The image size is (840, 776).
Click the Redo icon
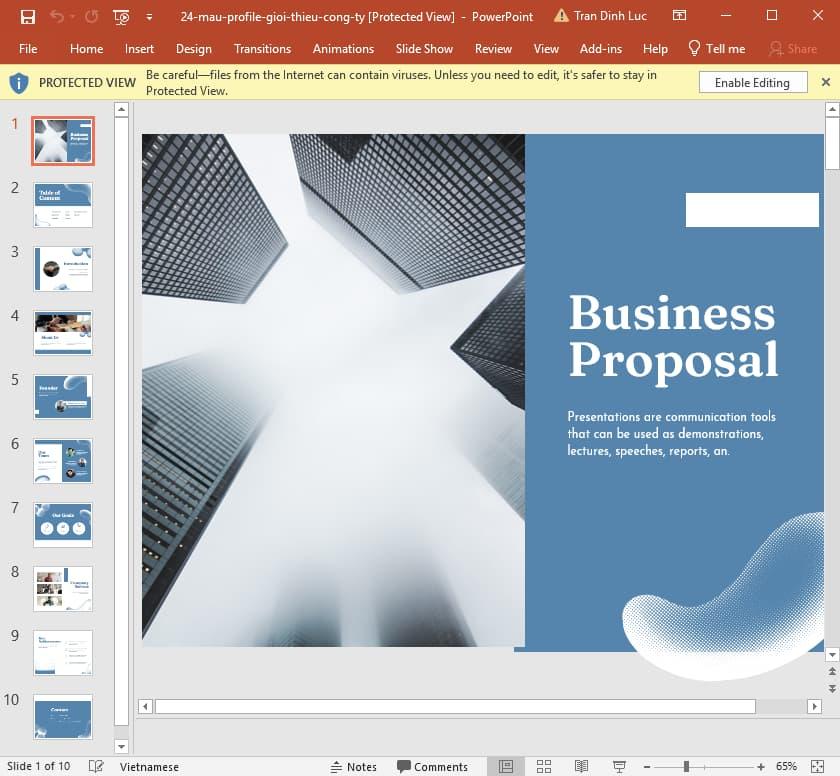[x=93, y=17]
